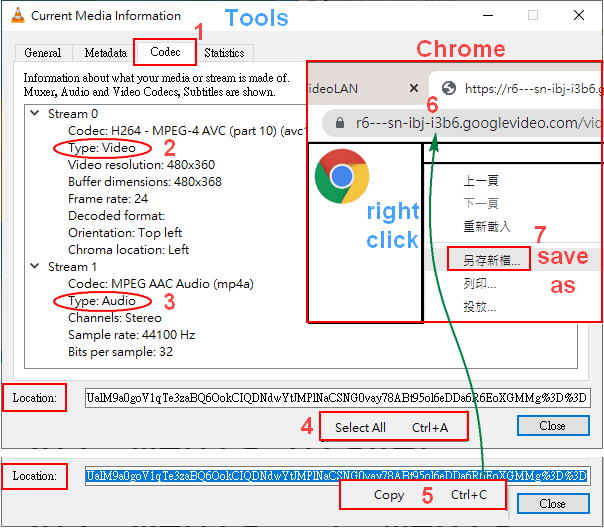
Task: Click the Chrome logo image
Action: click(341, 177)
